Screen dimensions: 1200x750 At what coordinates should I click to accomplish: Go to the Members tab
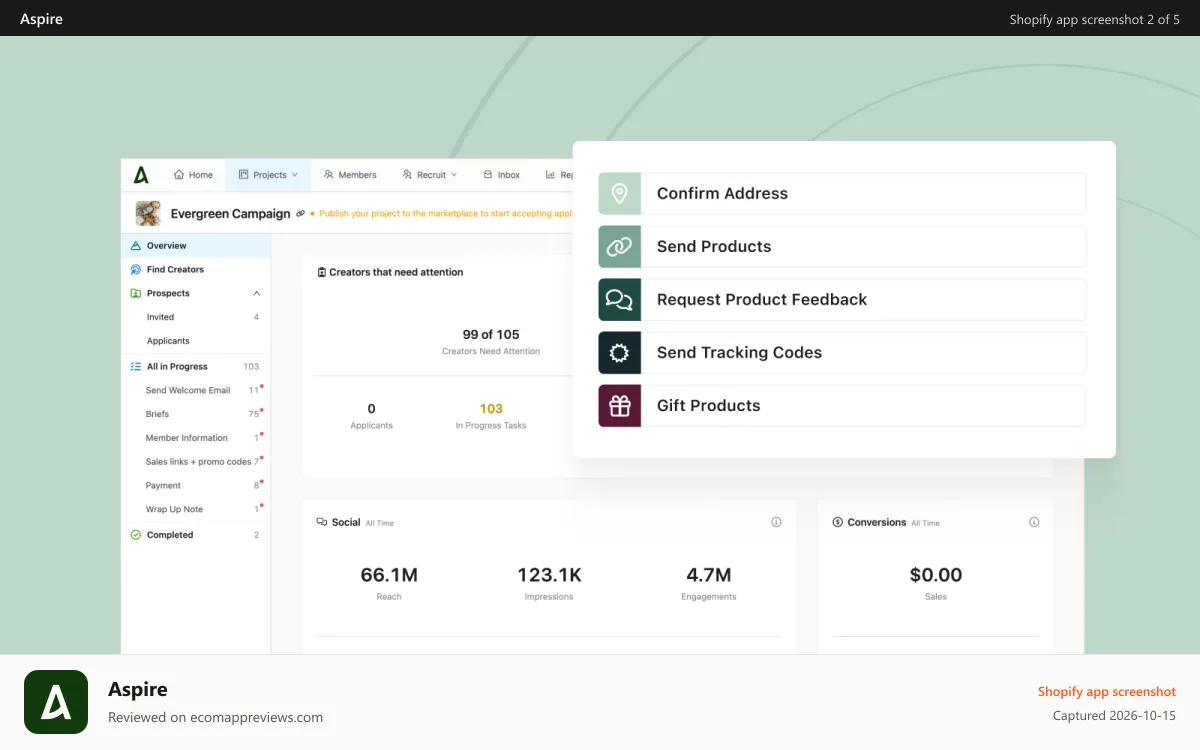pyautogui.click(x=350, y=175)
